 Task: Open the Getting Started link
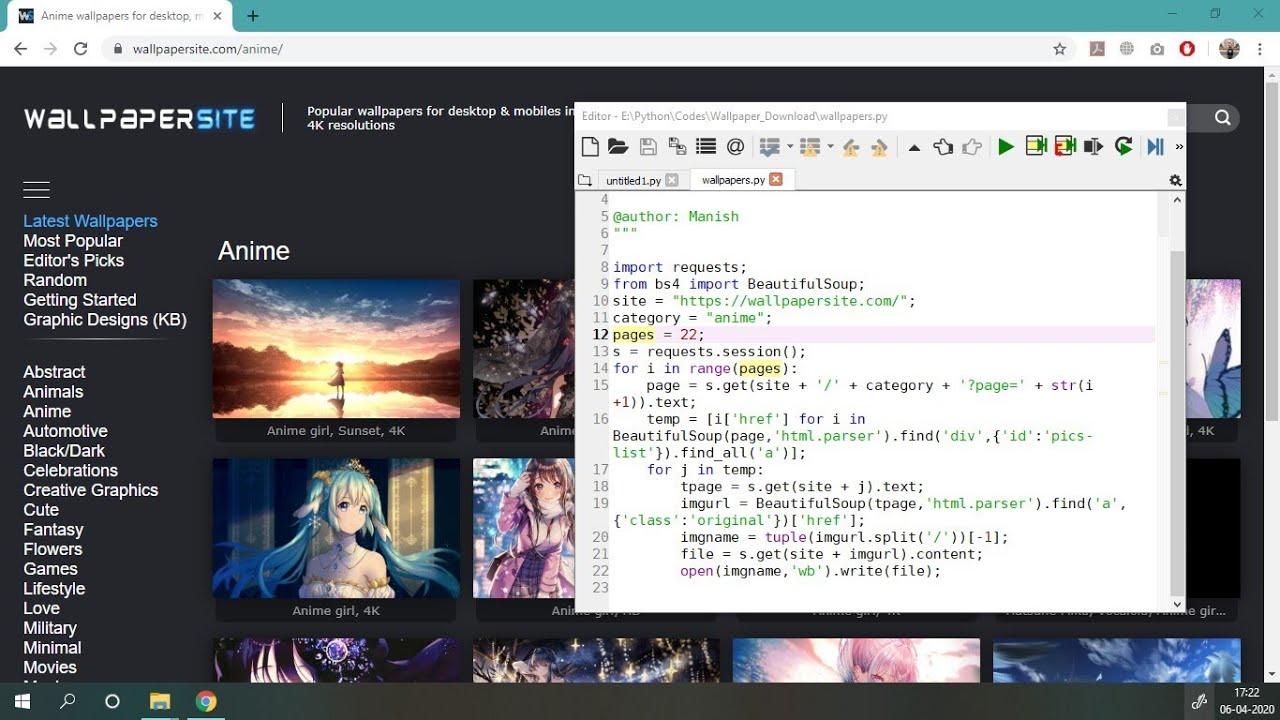[x=80, y=300]
